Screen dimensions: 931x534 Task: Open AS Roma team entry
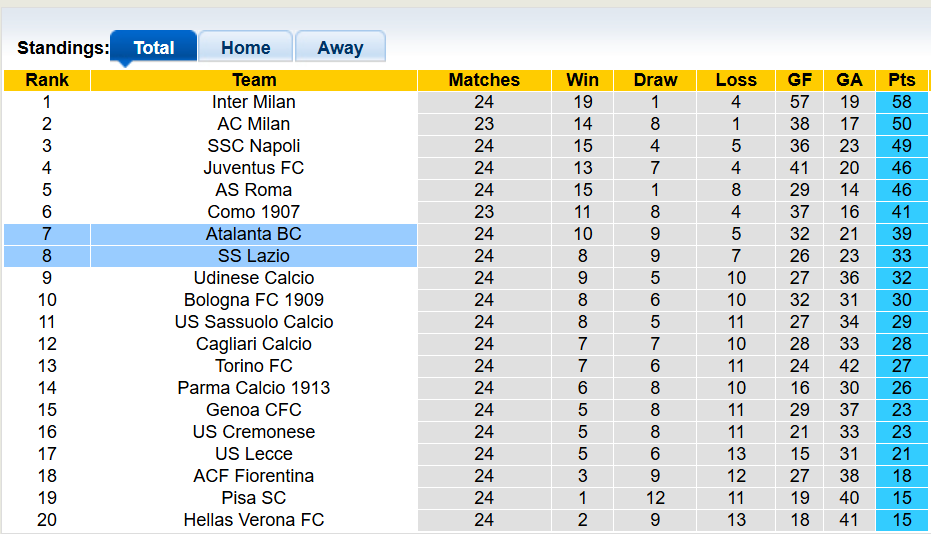(254, 190)
